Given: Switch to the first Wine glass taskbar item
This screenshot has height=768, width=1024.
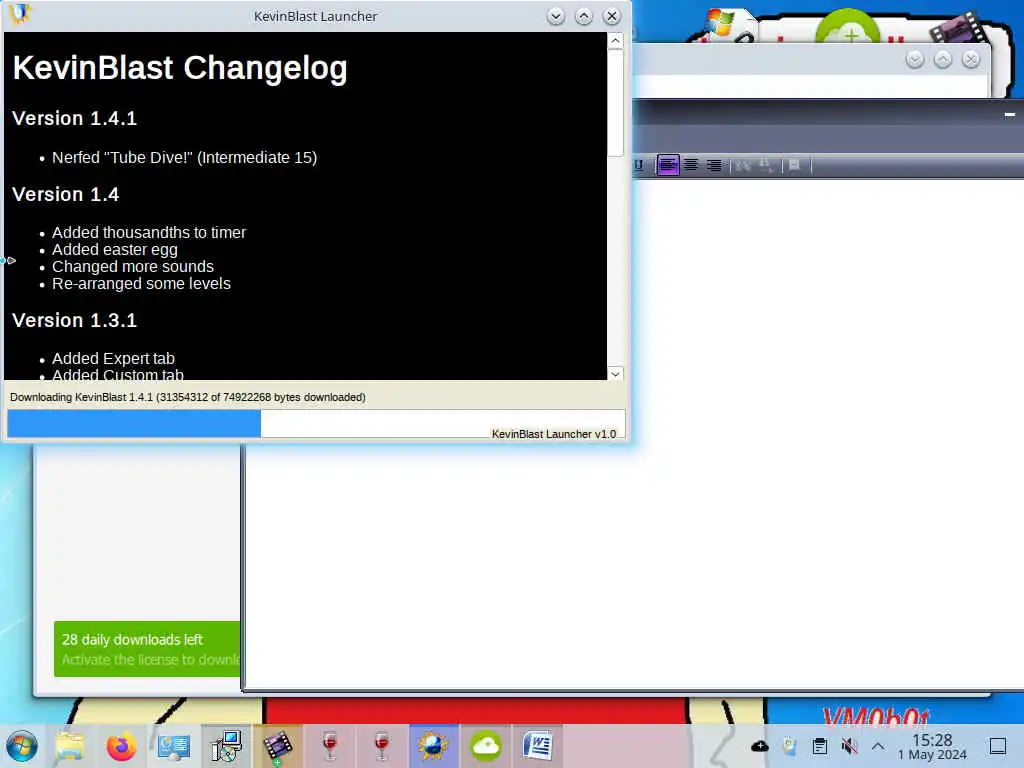Looking at the screenshot, I should click(x=330, y=746).
